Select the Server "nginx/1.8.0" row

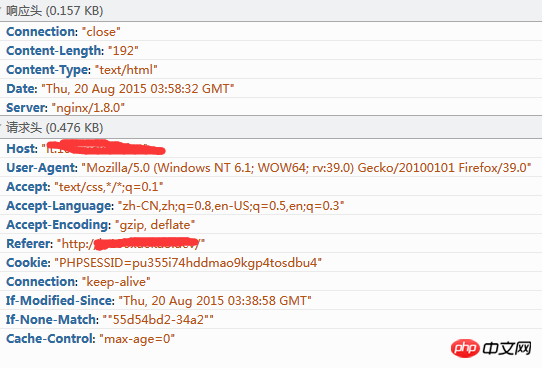click(271, 107)
